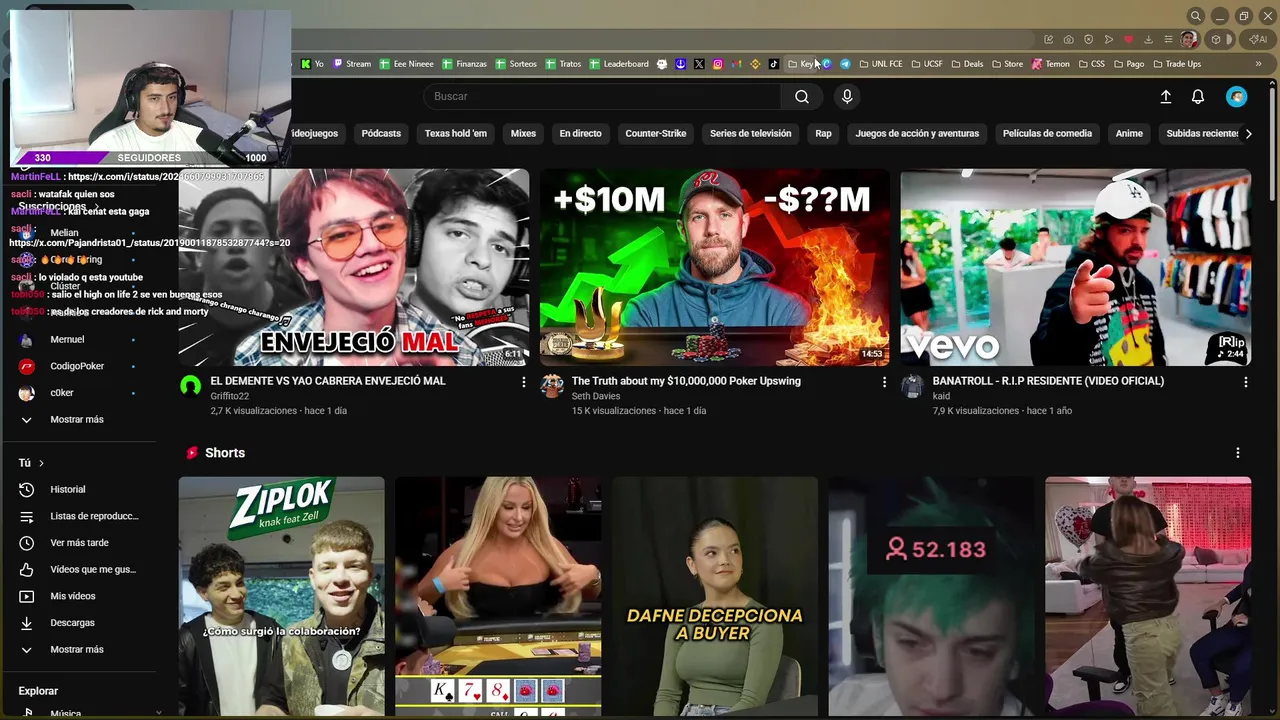Open Vídeos que me gustan in the sidebar
Screen dimensions: 1280x720
[80, 569]
